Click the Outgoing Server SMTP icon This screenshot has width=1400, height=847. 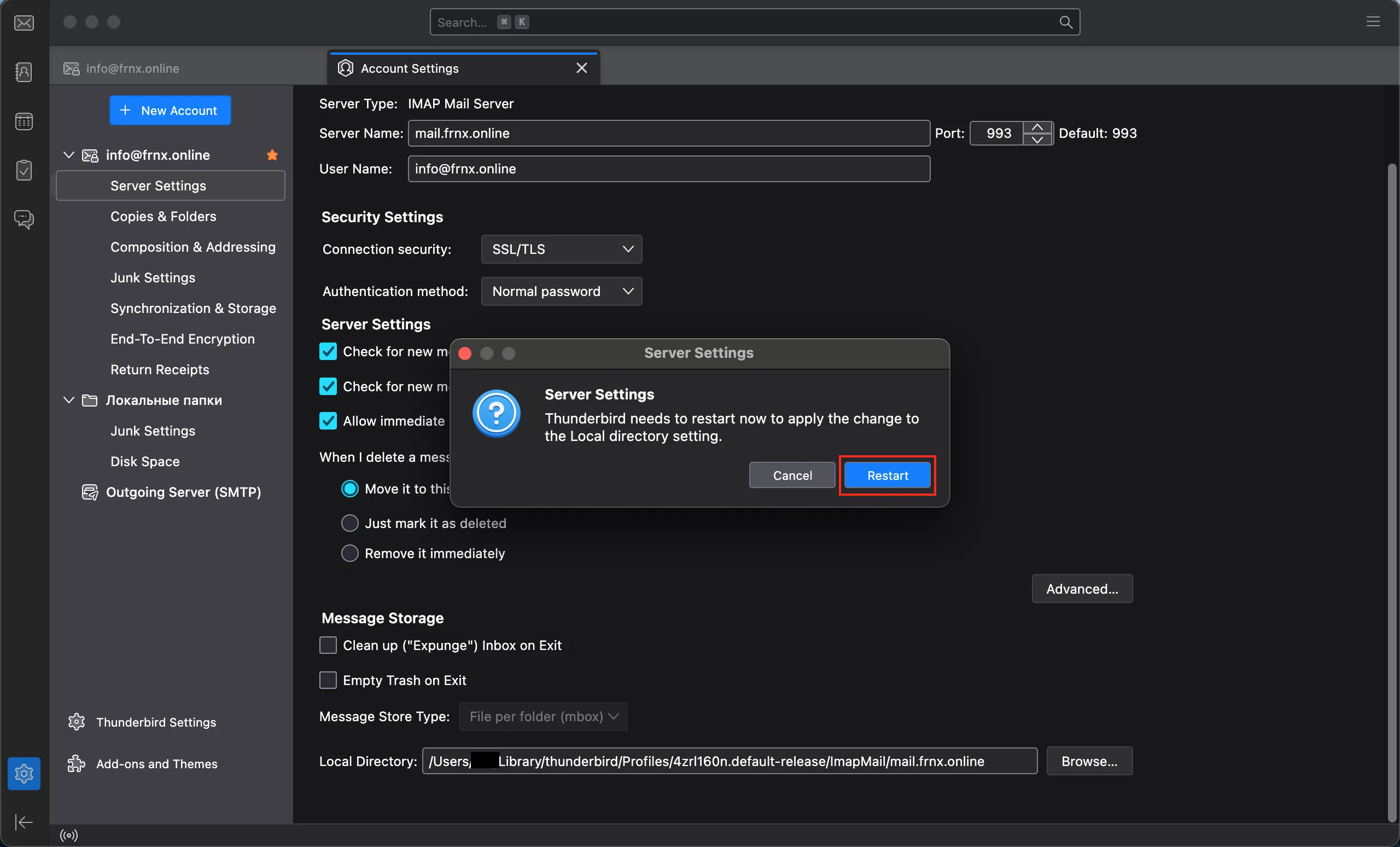90,492
